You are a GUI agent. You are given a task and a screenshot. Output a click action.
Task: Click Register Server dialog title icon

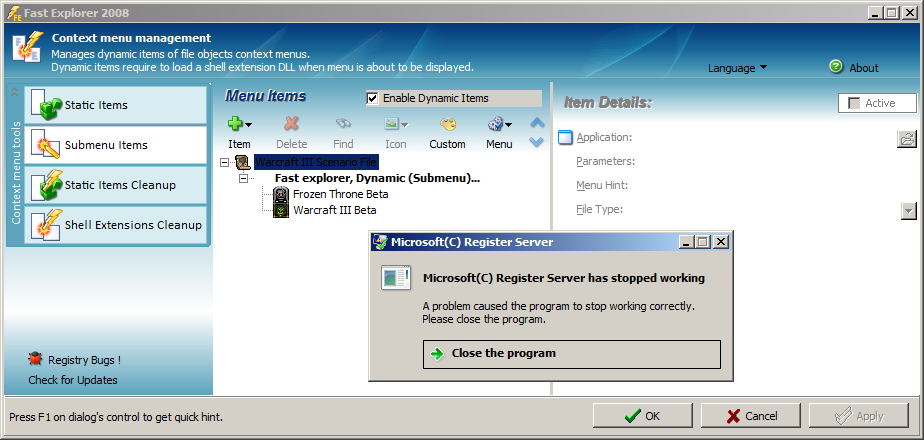click(x=381, y=241)
